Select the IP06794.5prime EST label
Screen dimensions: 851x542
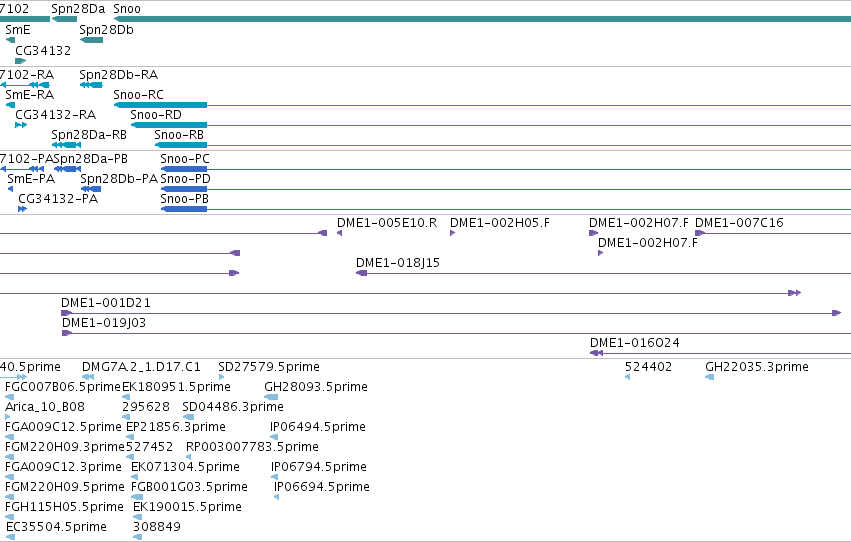point(319,467)
